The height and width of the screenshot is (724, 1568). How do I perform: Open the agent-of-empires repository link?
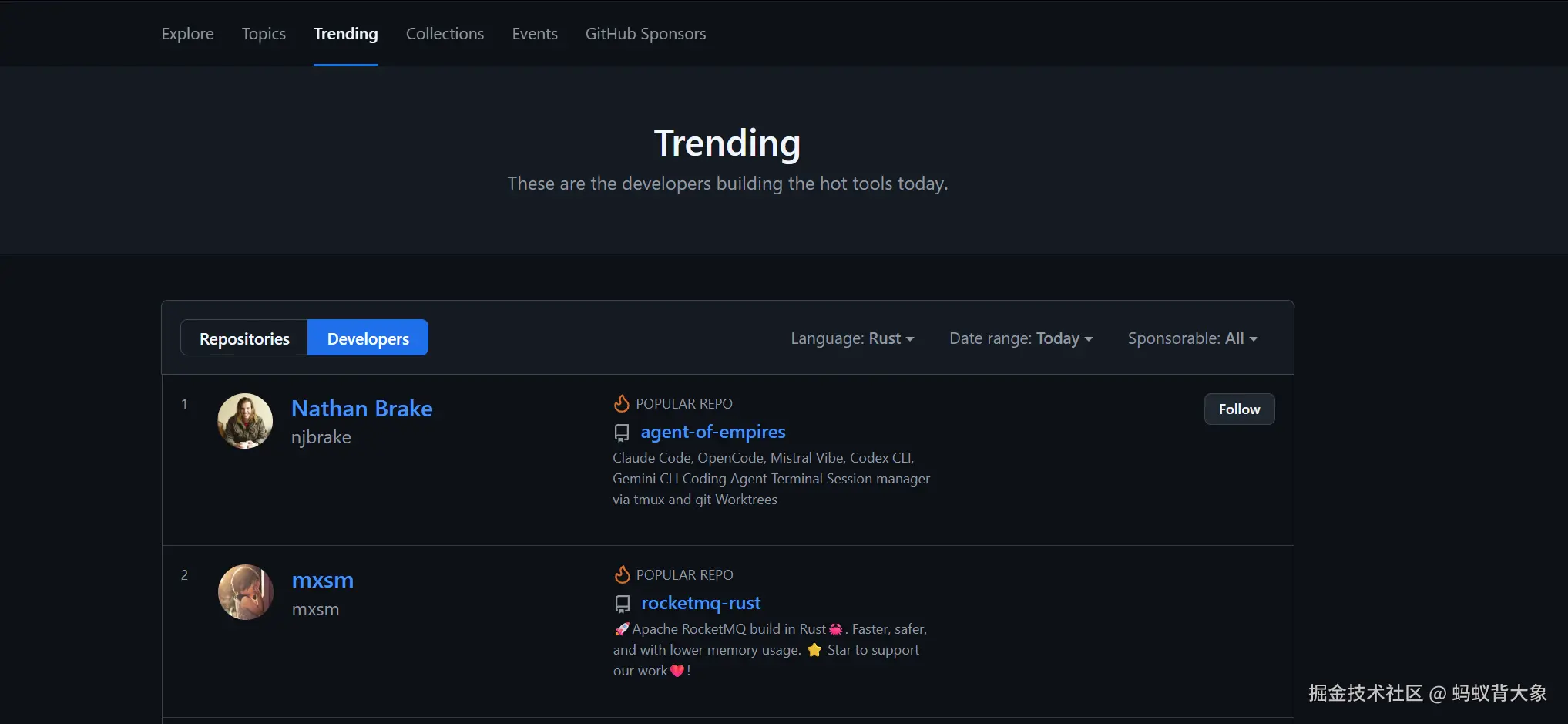tap(713, 432)
